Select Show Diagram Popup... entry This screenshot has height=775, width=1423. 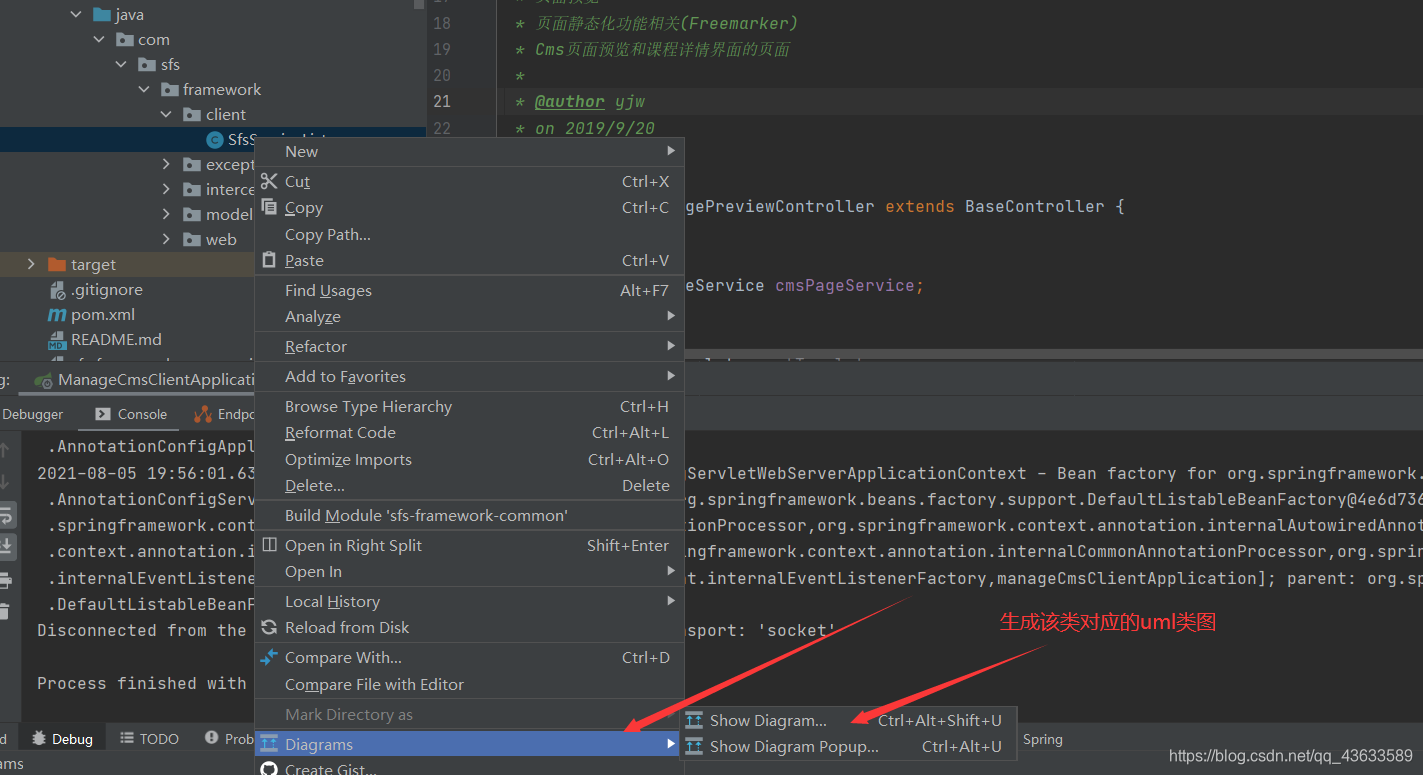[847, 746]
